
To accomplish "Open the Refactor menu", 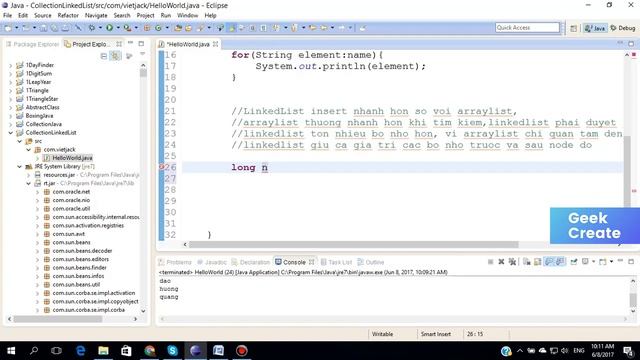I will (68, 16).
